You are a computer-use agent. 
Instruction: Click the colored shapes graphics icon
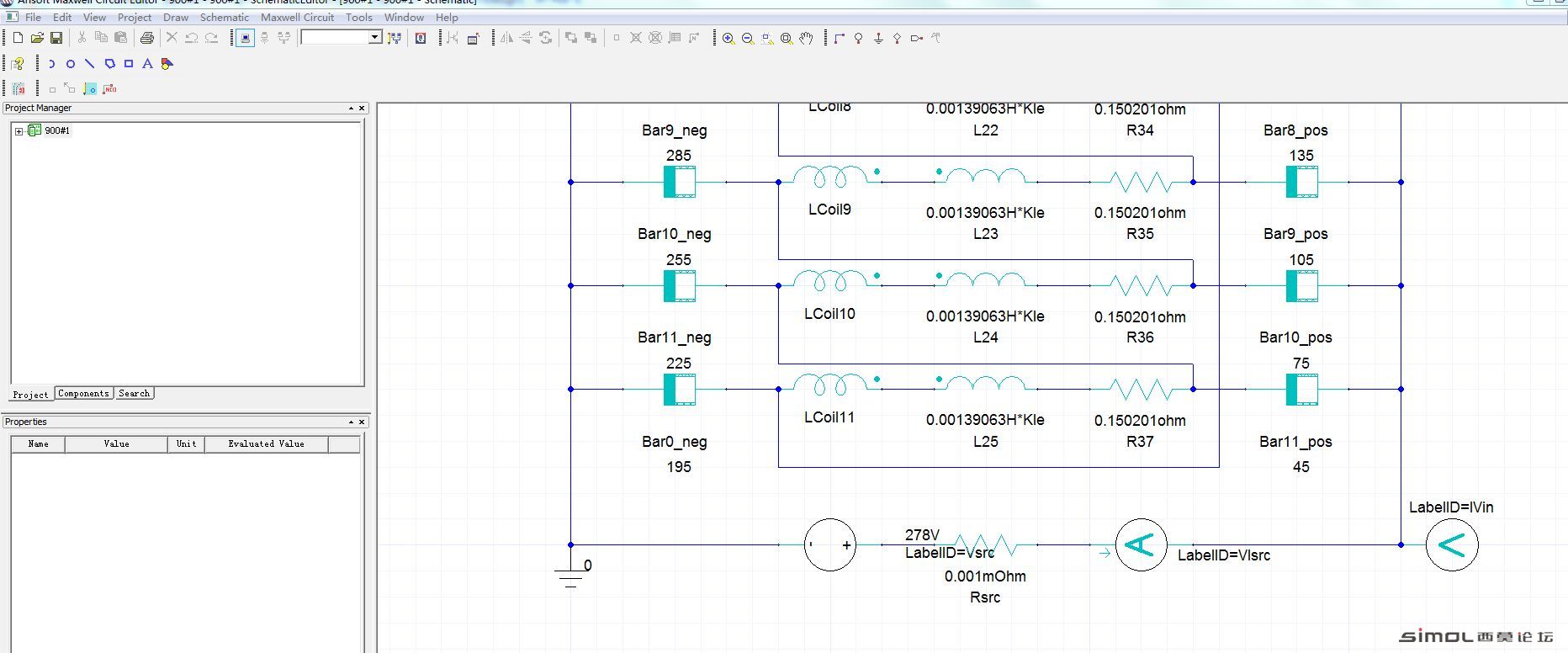tap(167, 63)
